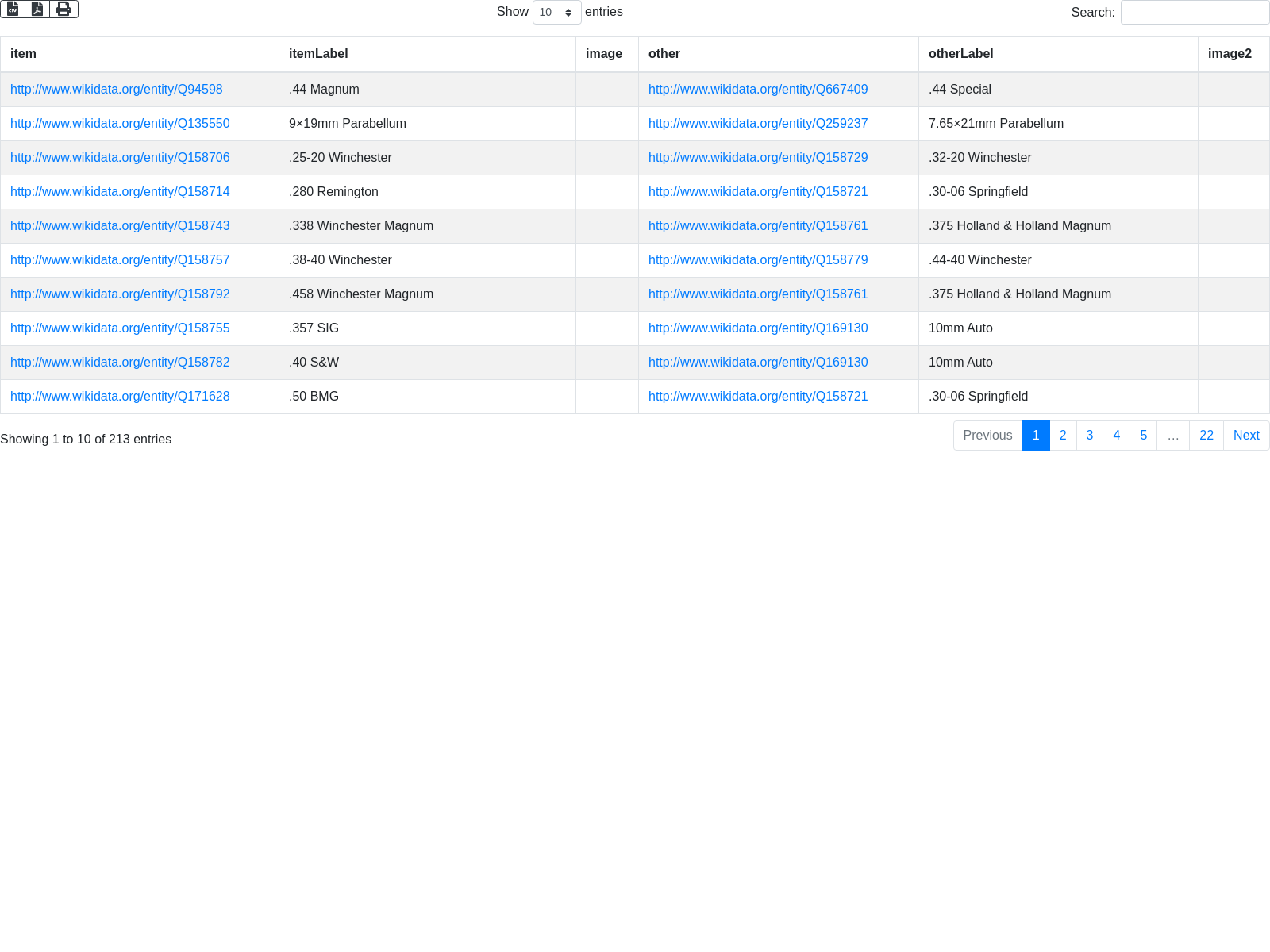Focus the Search input field

click(1195, 13)
